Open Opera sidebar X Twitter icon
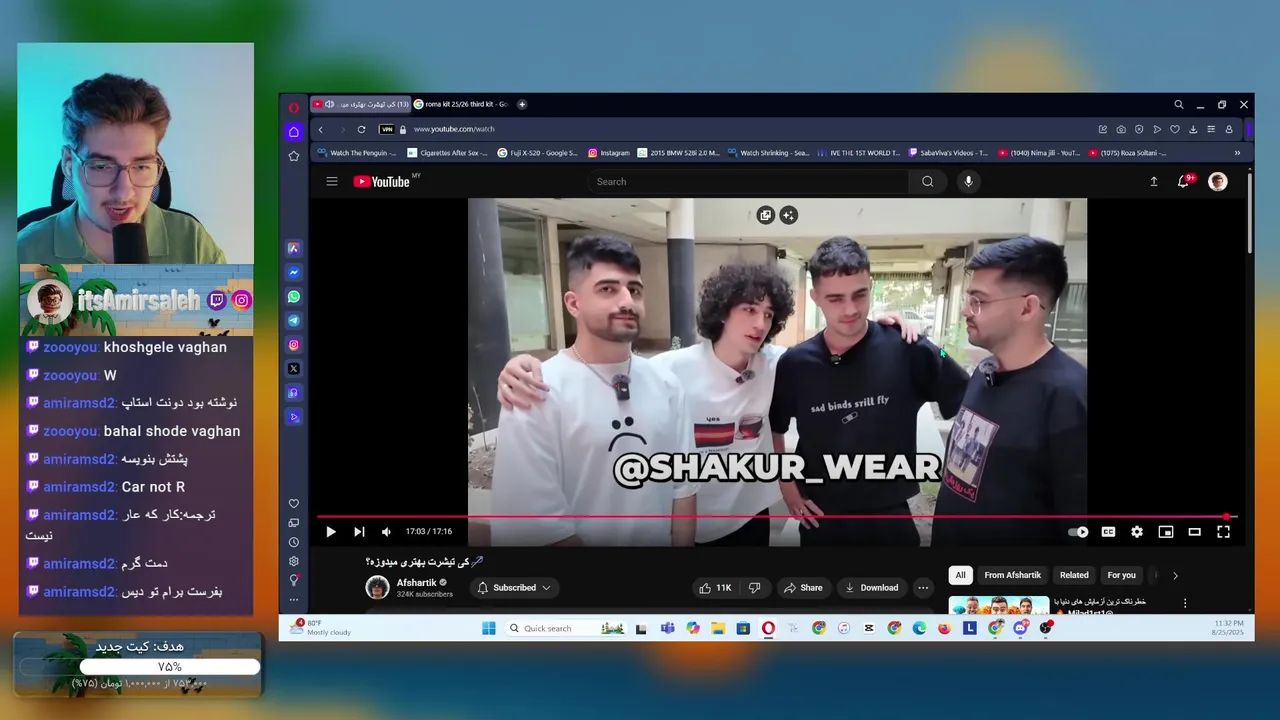This screenshot has height=720, width=1280. pos(293,369)
